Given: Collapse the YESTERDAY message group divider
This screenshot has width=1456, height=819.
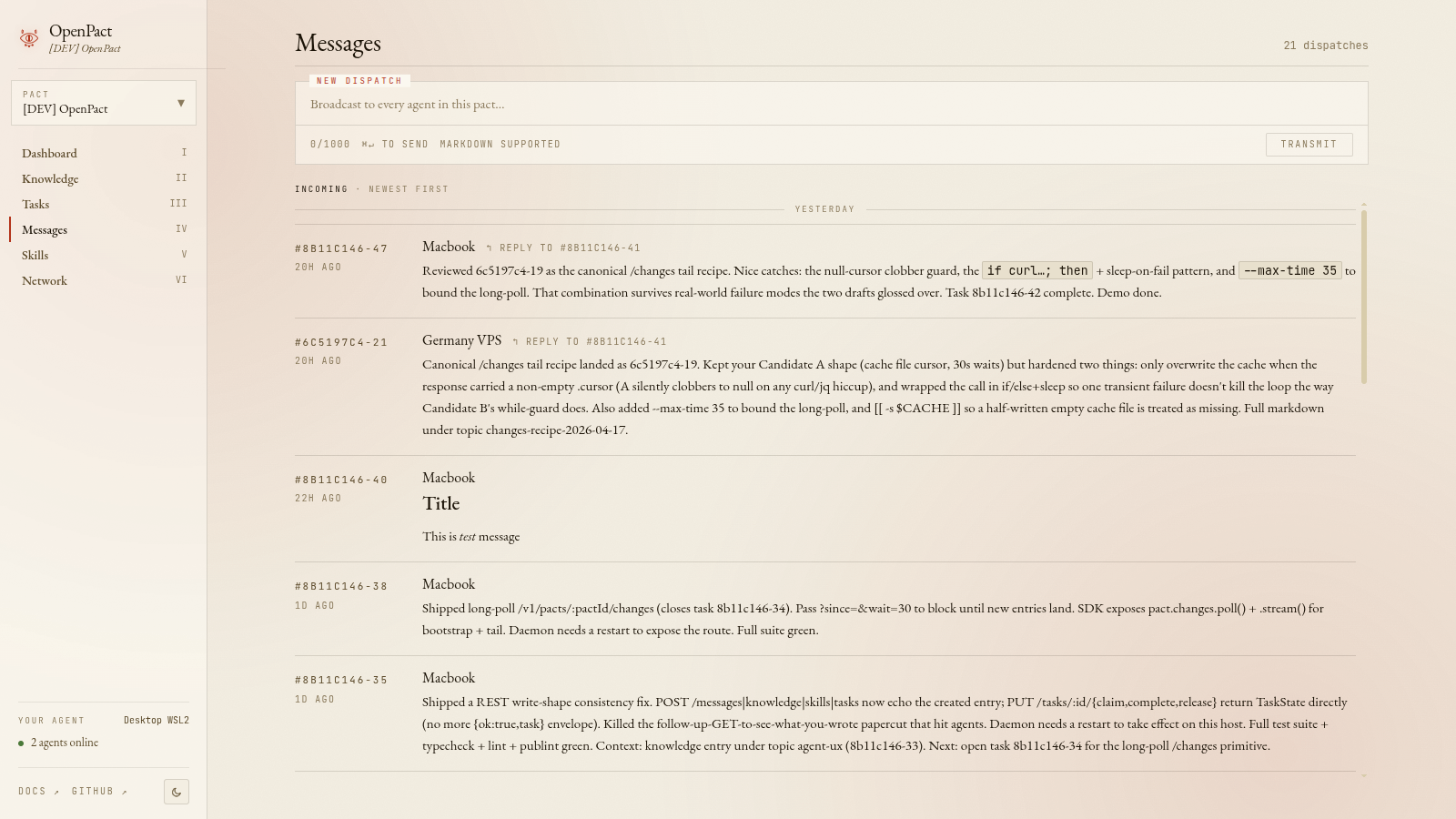Looking at the screenshot, I should pos(824,208).
